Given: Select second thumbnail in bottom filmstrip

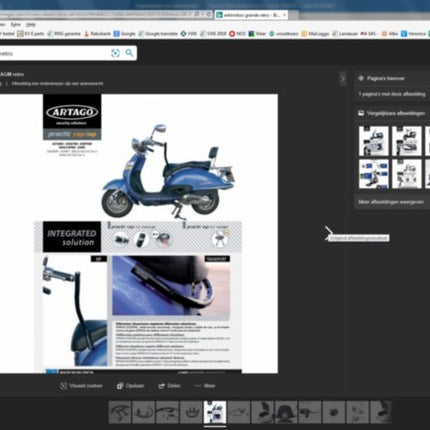Looking at the screenshot, I should [x=144, y=412].
